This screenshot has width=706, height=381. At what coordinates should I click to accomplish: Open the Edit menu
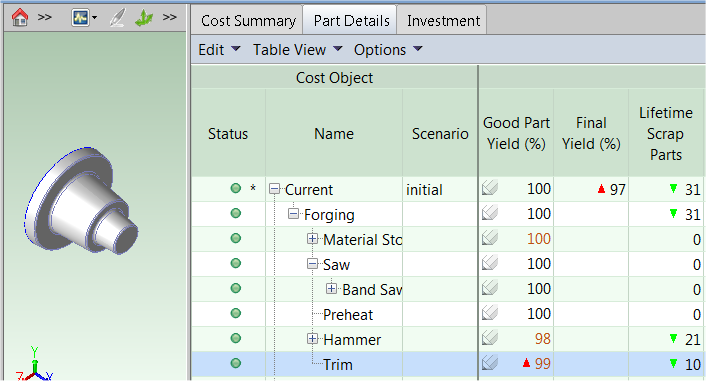pos(219,50)
